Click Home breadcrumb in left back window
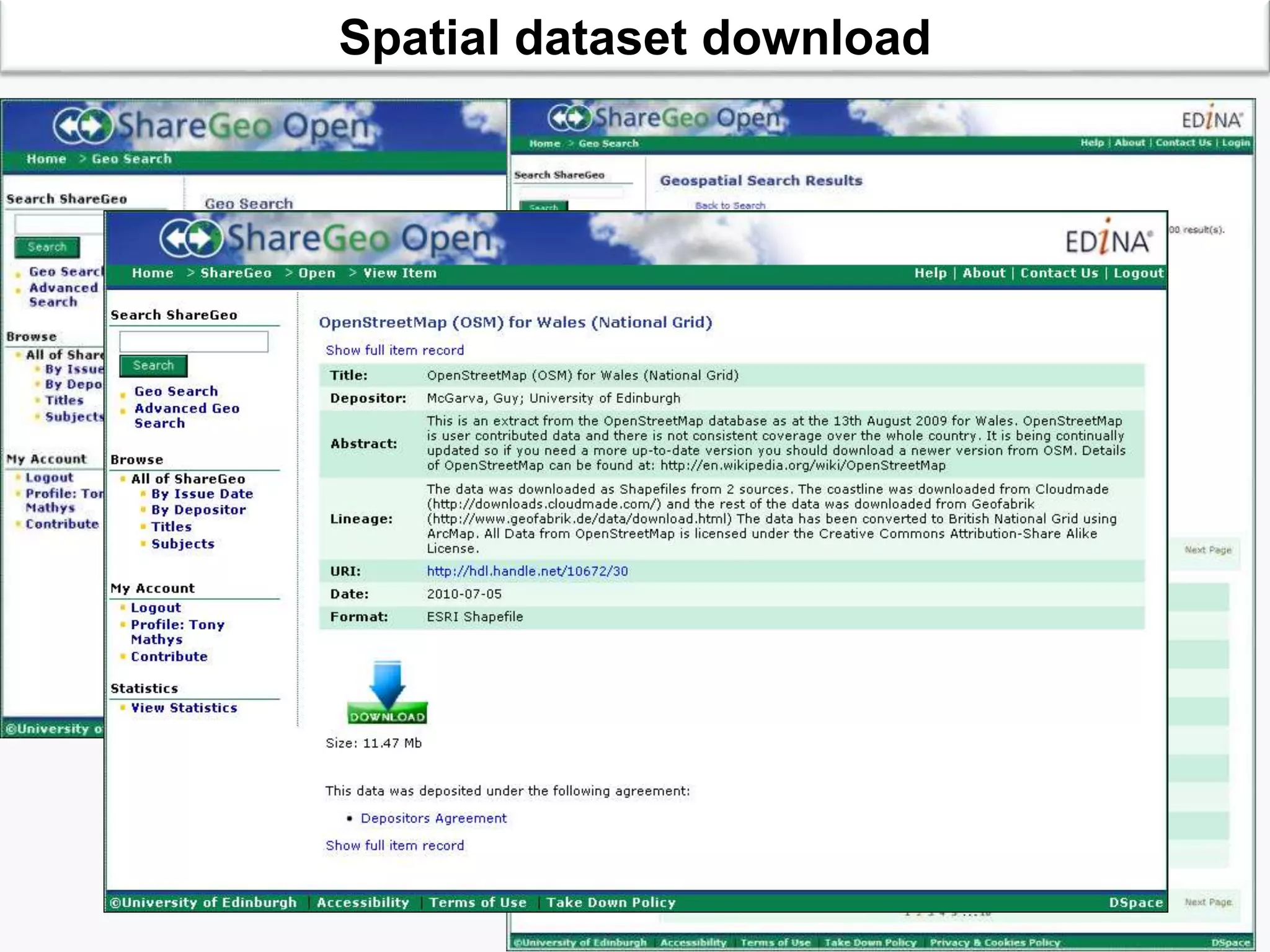The height and width of the screenshot is (952, 1270). [x=46, y=159]
